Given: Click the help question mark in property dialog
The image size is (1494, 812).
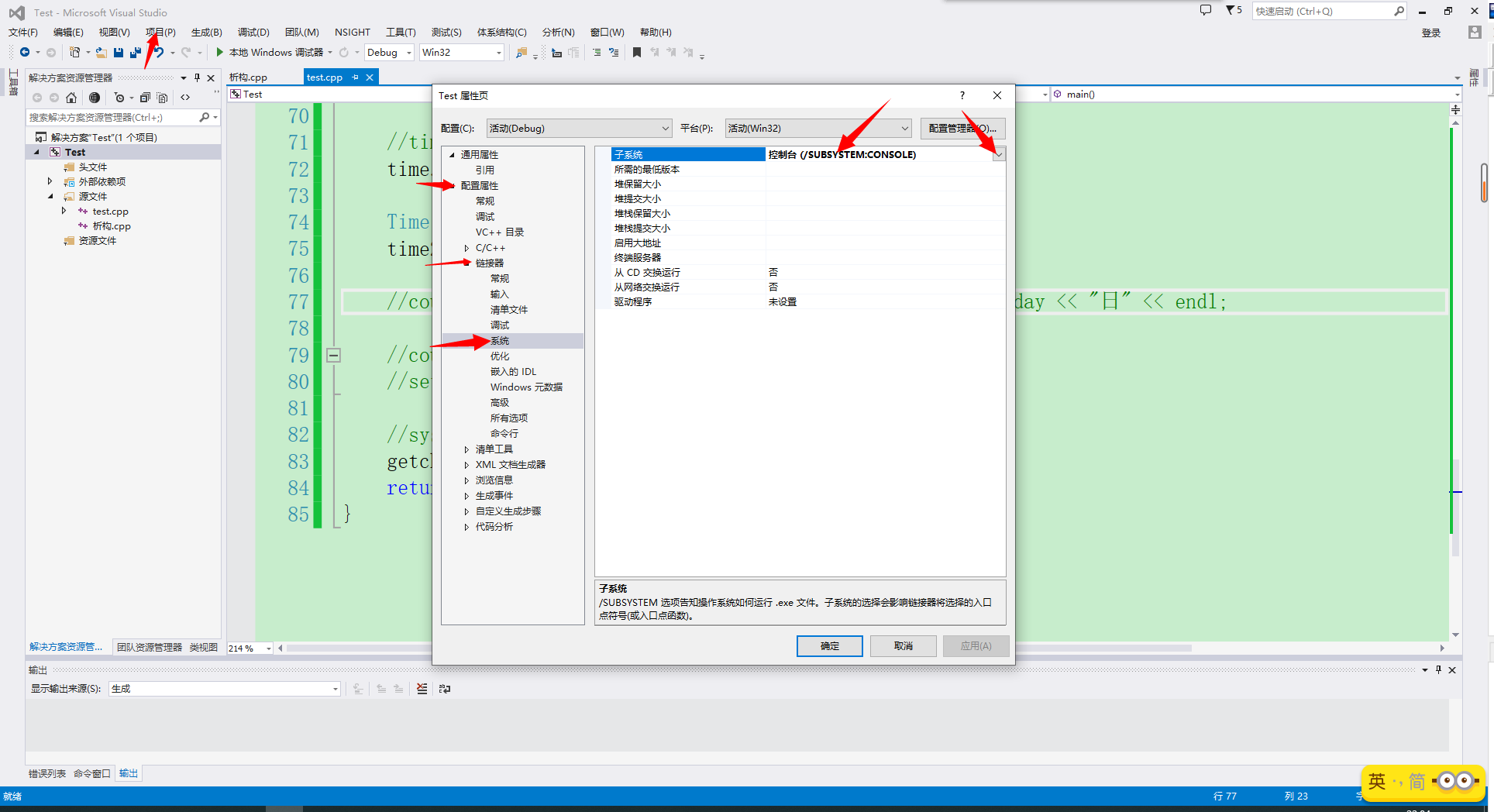Looking at the screenshot, I should (x=962, y=95).
